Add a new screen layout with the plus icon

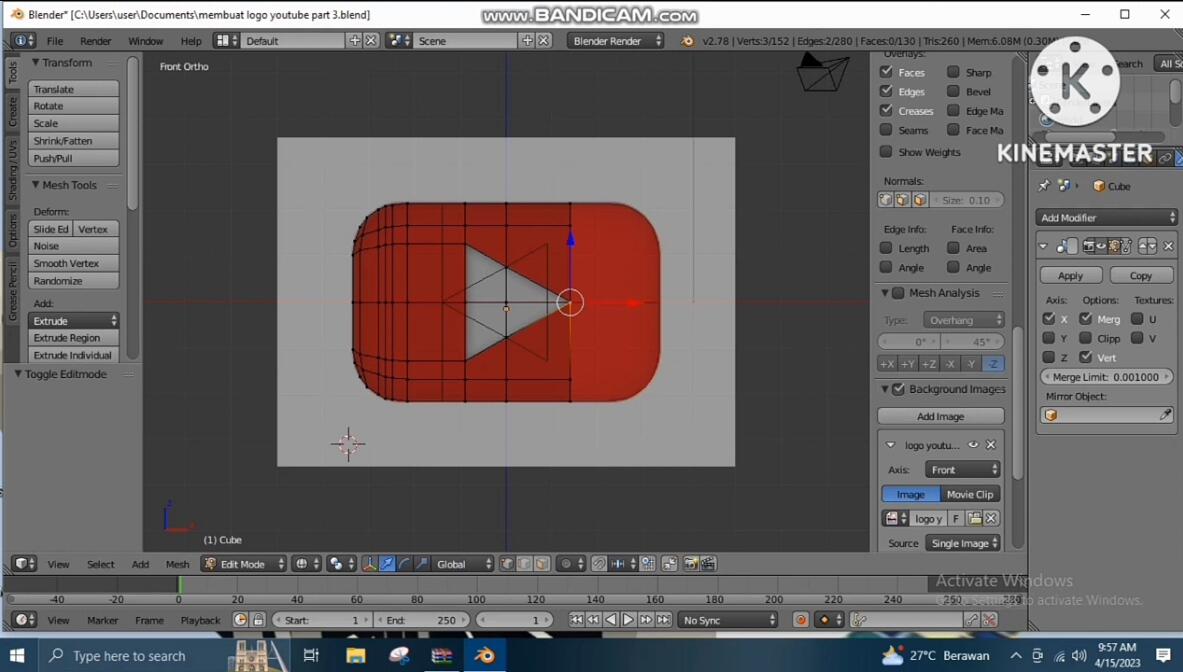[x=355, y=41]
